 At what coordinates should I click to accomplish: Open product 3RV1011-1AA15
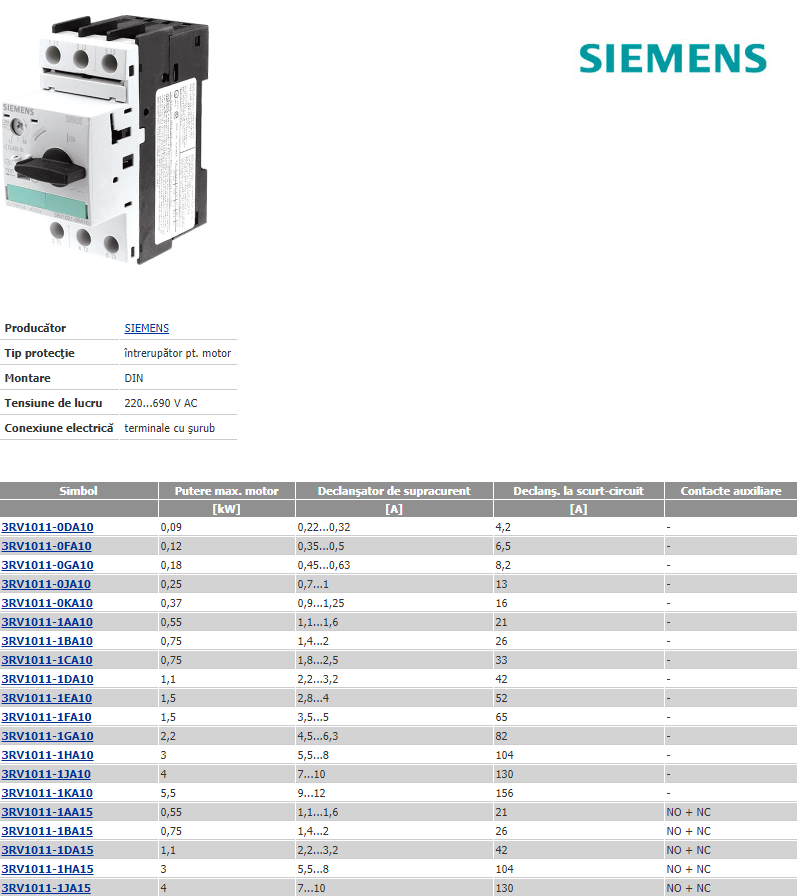click(47, 812)
